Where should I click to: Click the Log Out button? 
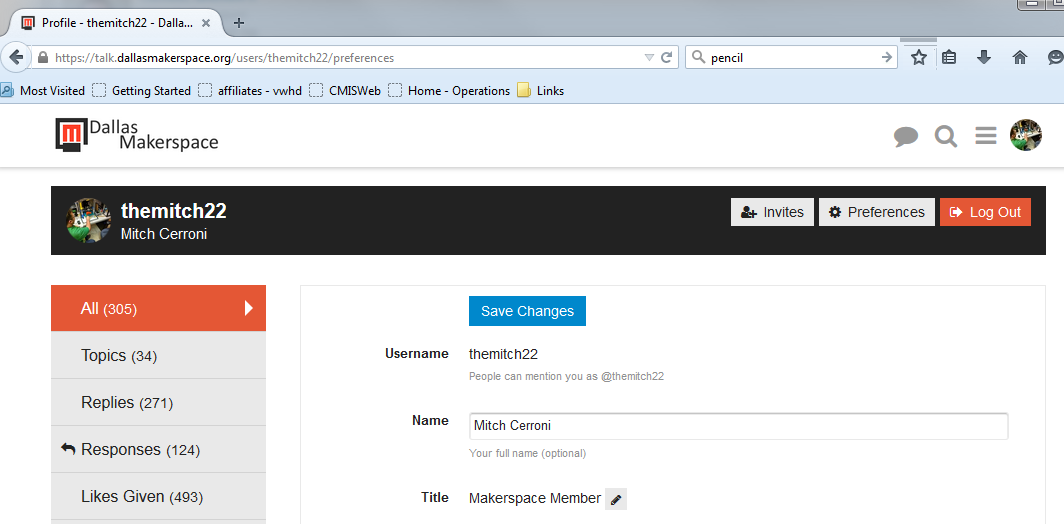(x=985, y=212)
